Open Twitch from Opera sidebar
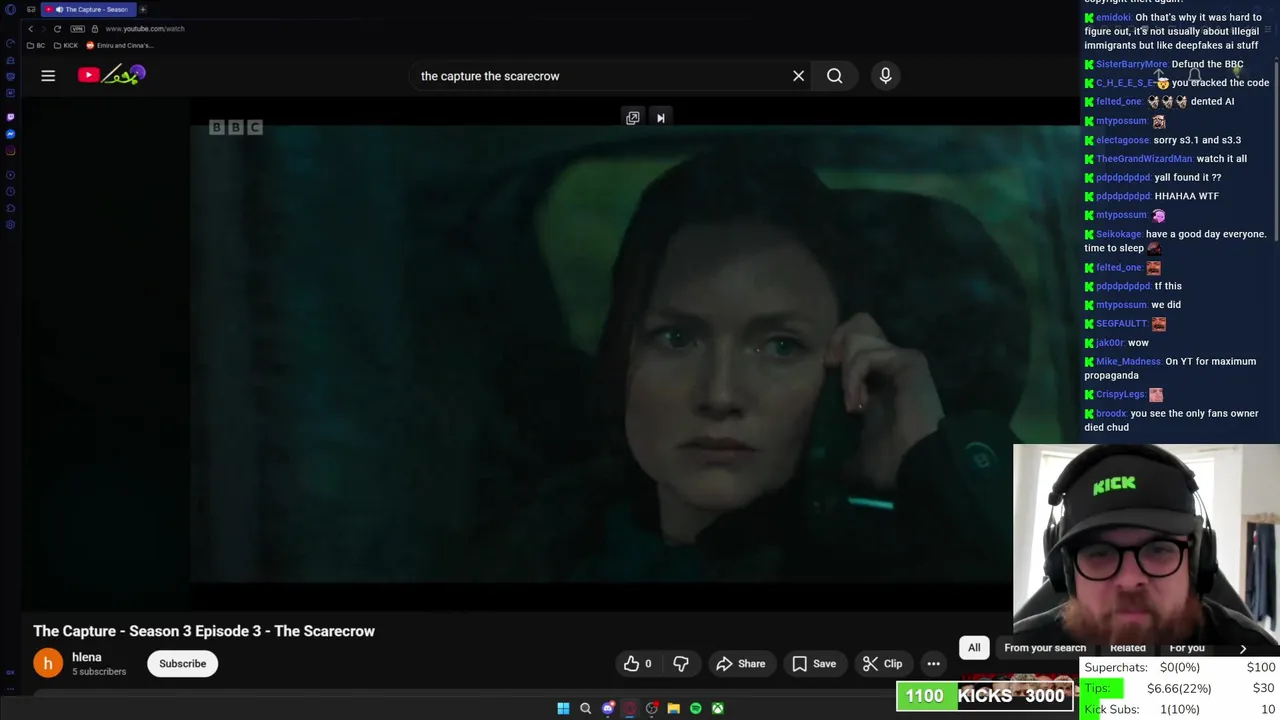1280x720 pixels. pyautogui.click(x=10, y=117)
